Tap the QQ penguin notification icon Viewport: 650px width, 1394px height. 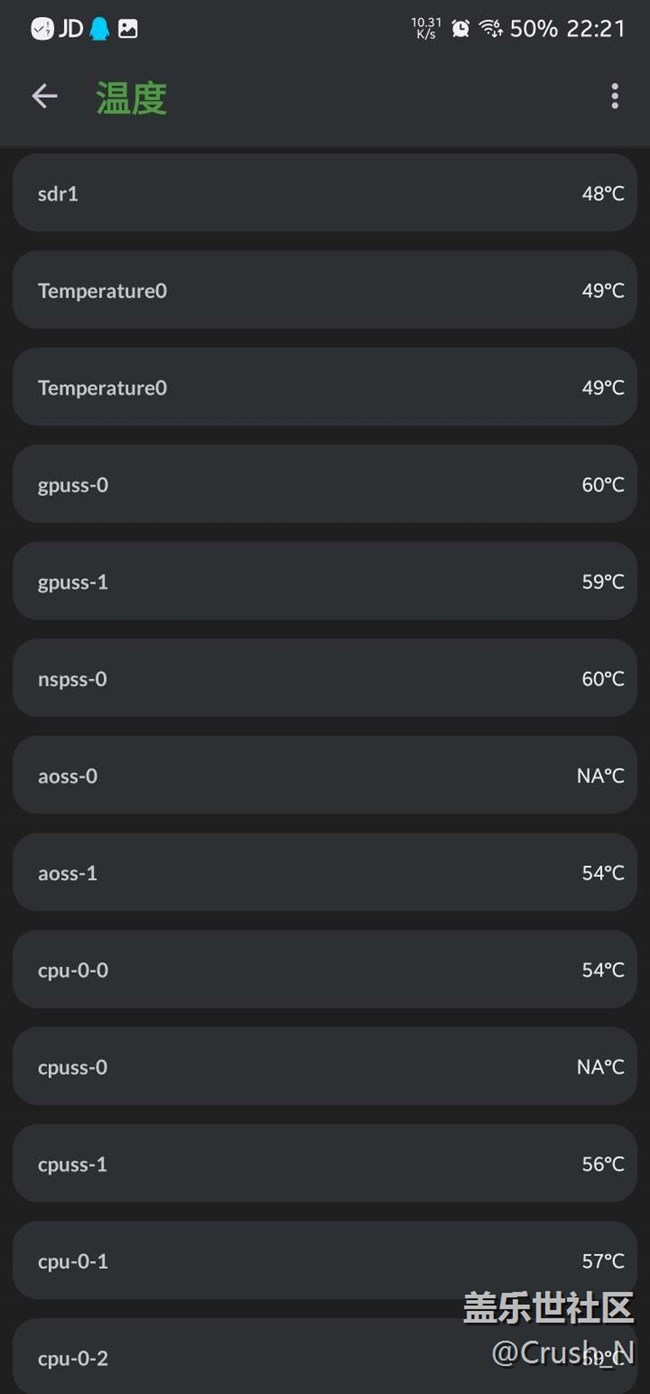(x=99, y=29)
